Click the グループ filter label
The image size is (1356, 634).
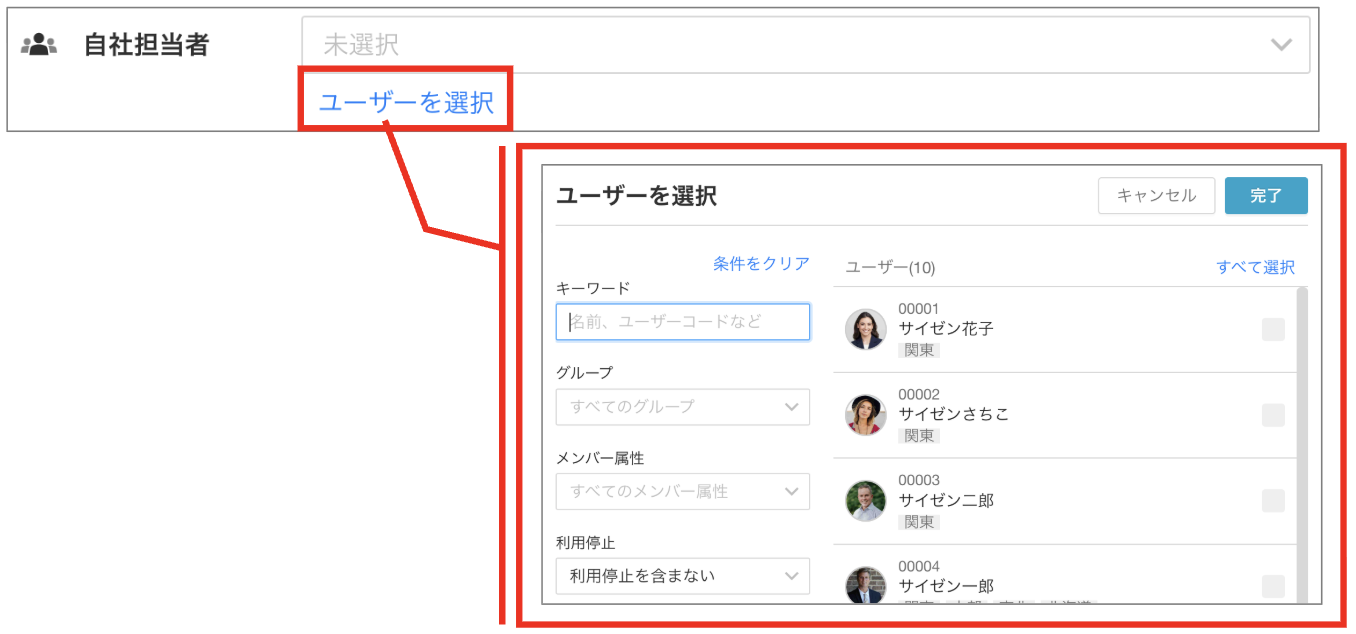pos(584,372)
